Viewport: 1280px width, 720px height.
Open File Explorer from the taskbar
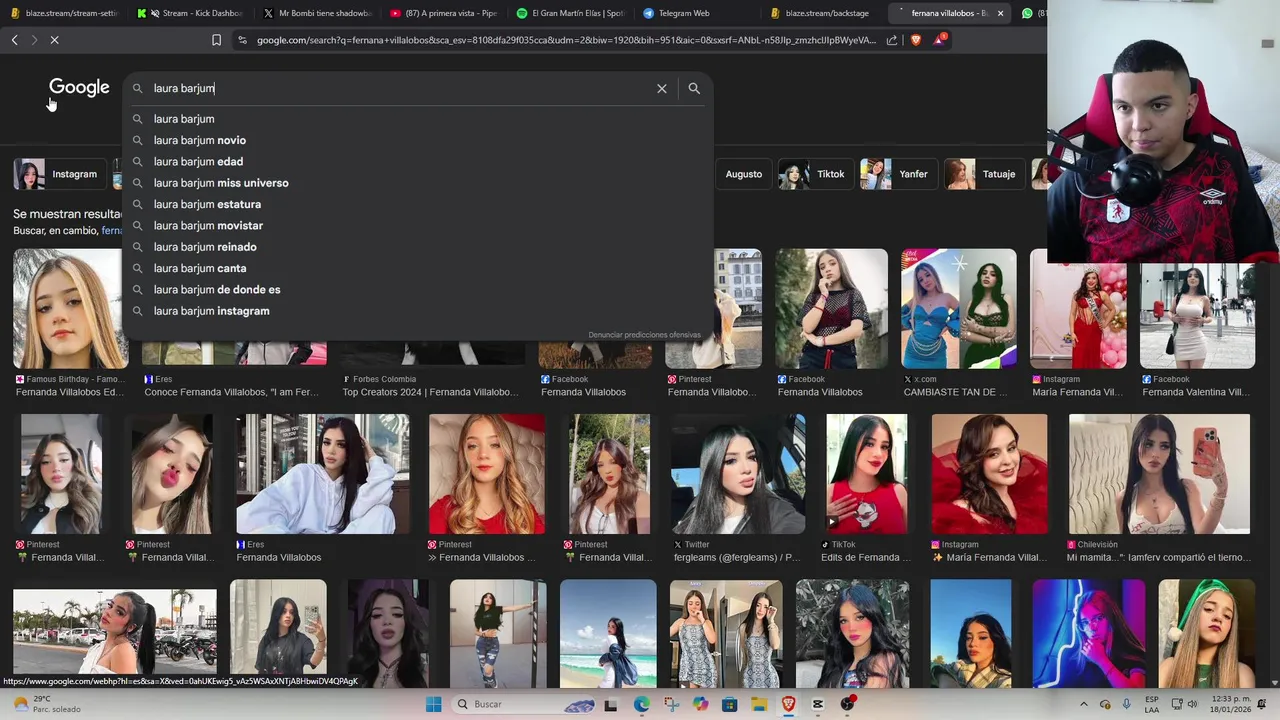click(x=759, y=704)
